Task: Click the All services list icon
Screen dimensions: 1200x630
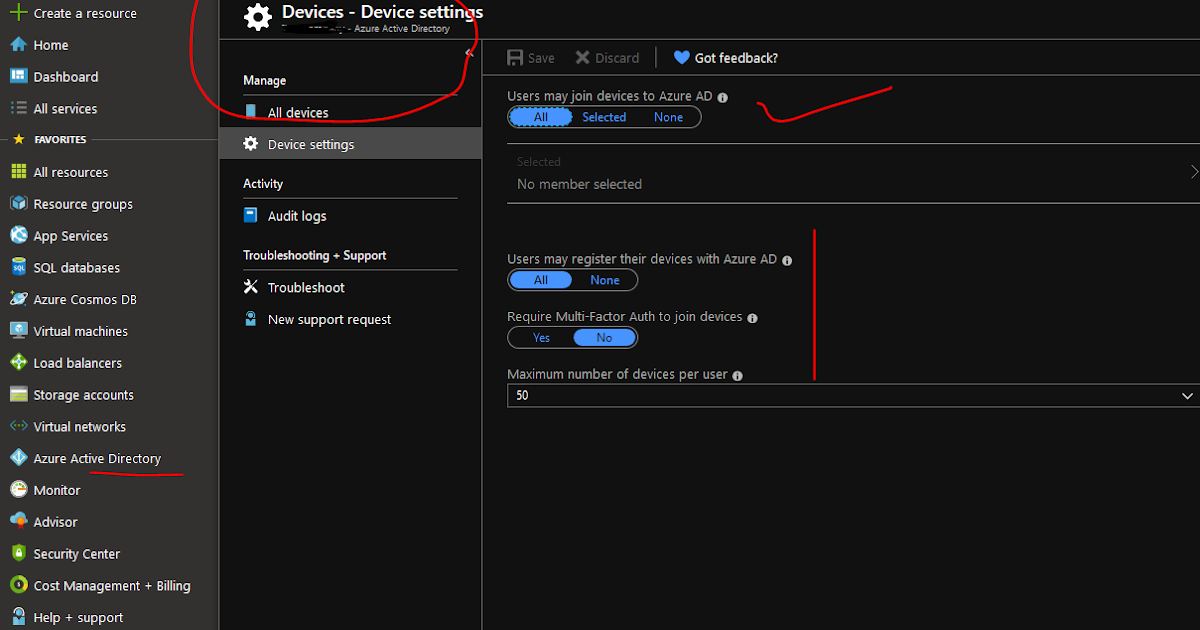Action: click(18, 108)
